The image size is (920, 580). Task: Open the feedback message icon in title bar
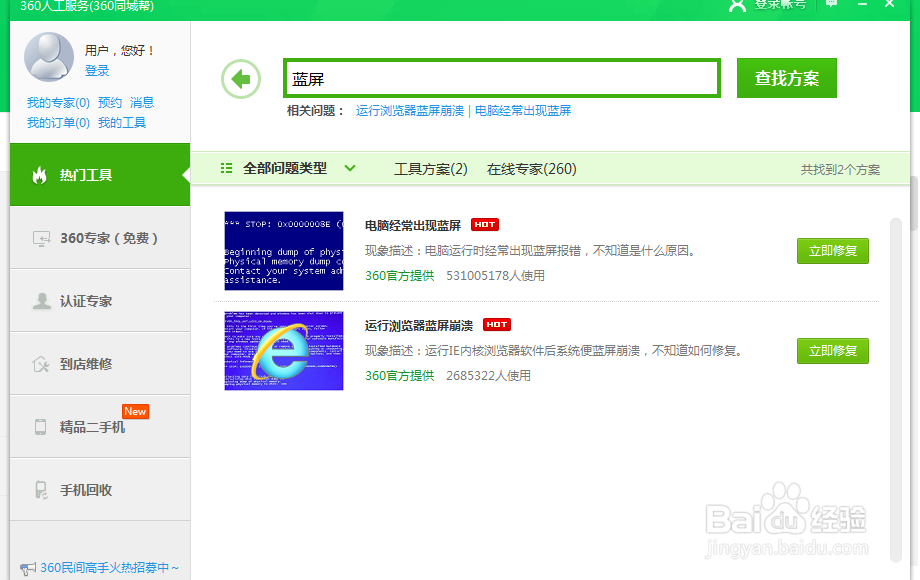coord(831,4)
